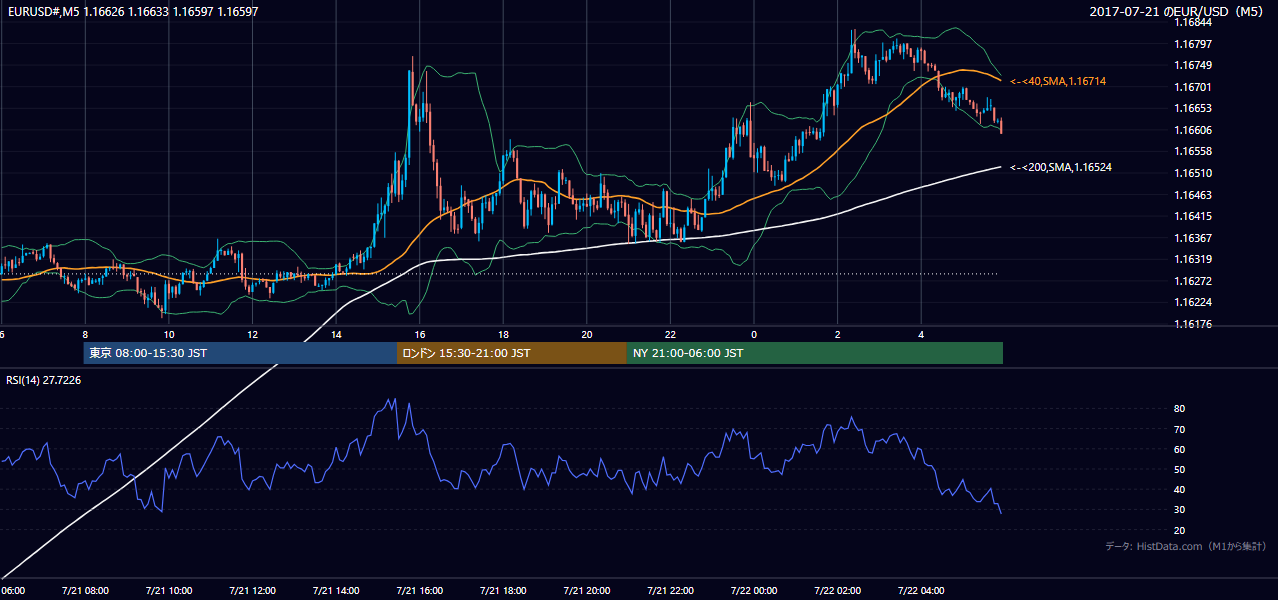The width and height of the screenshot is (1278, 600).
Task: Click the white 200,SMA,1.16524 label
Action: pos(1061,167)
